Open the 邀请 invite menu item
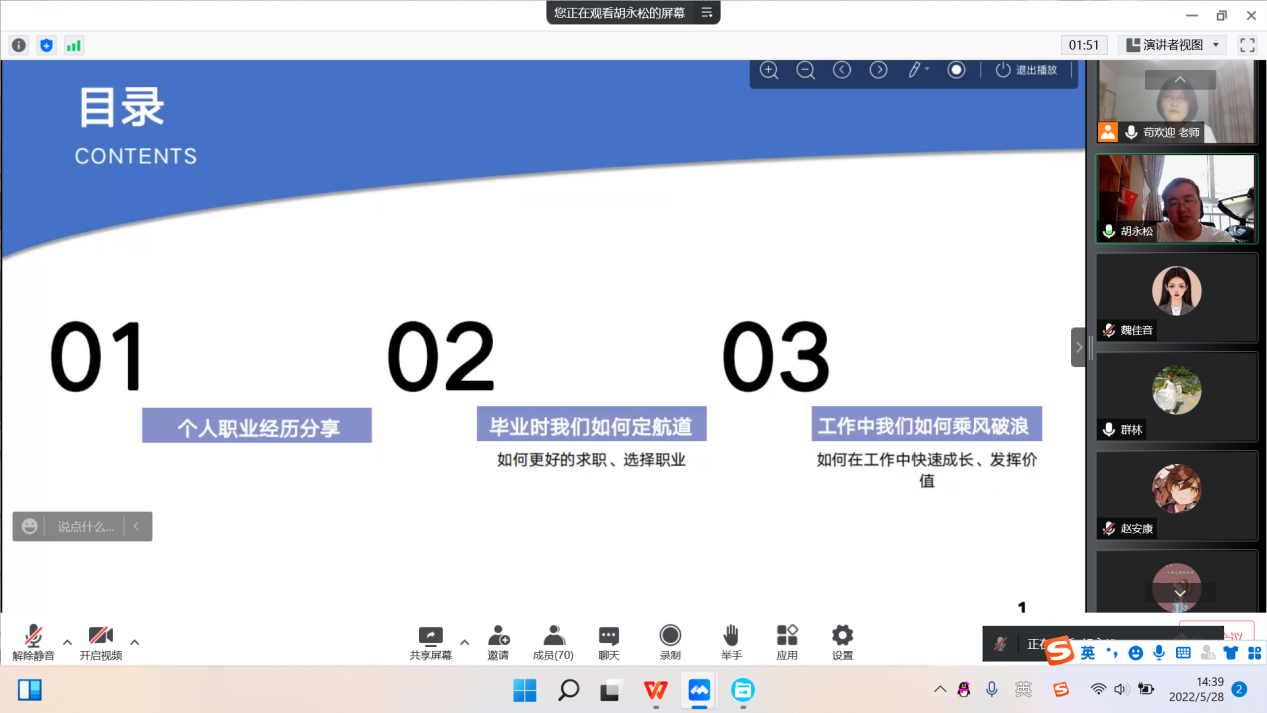The height and width of the screenshot is (713, 1267). [498, 642]
